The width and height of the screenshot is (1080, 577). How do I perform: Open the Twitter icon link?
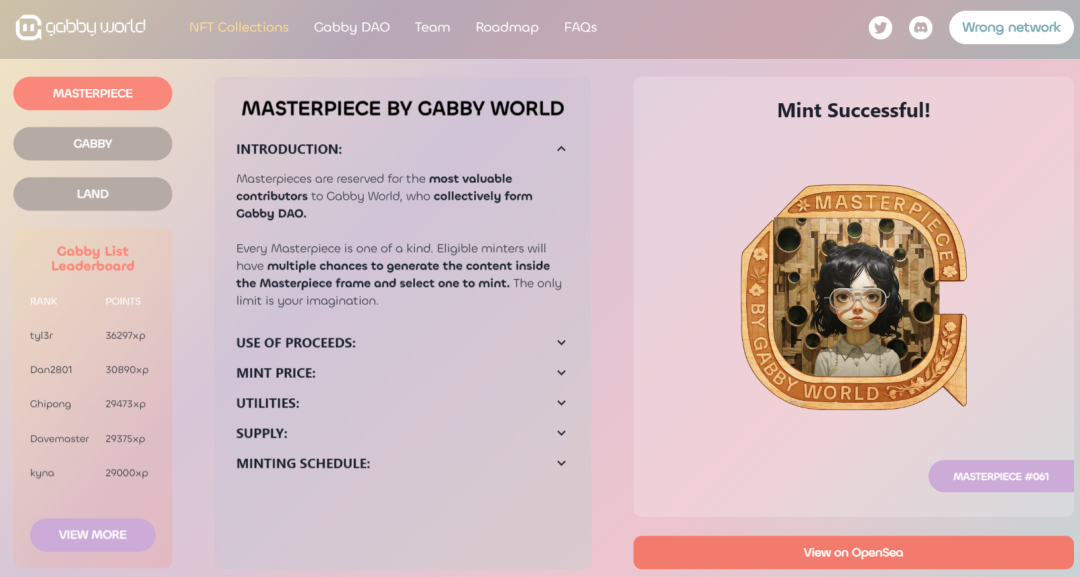(880, 28)
